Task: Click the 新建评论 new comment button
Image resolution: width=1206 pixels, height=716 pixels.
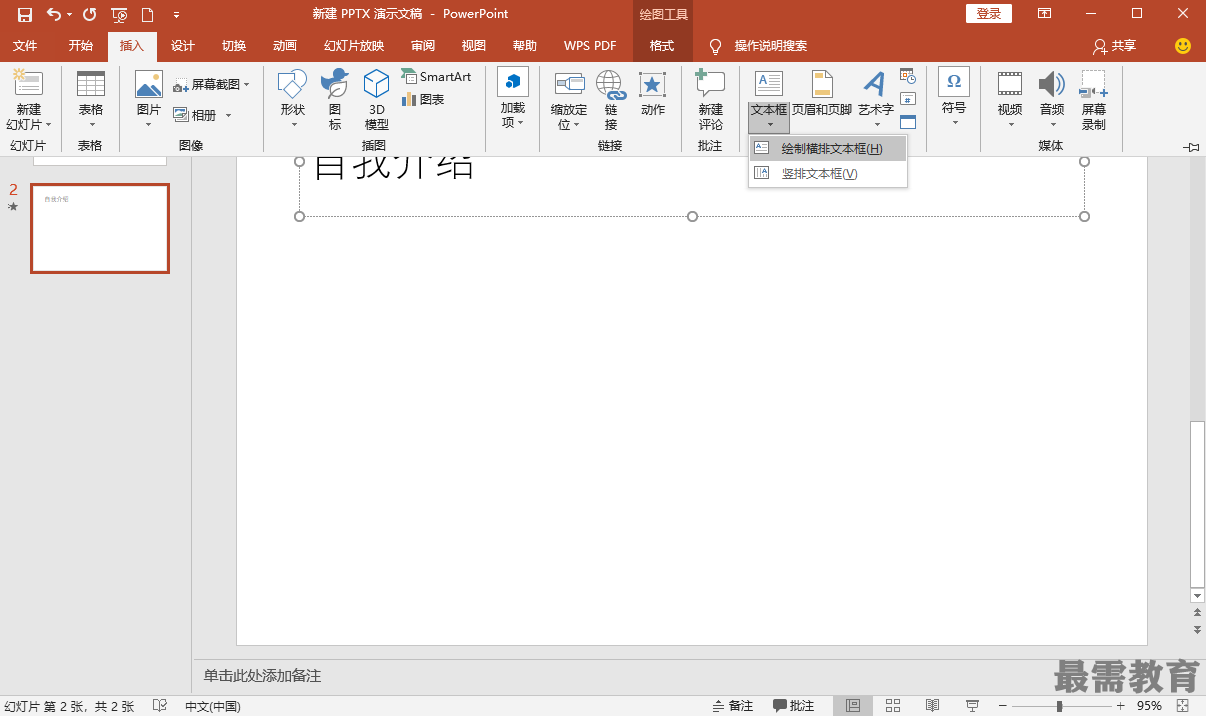Action: pos(711,100)
